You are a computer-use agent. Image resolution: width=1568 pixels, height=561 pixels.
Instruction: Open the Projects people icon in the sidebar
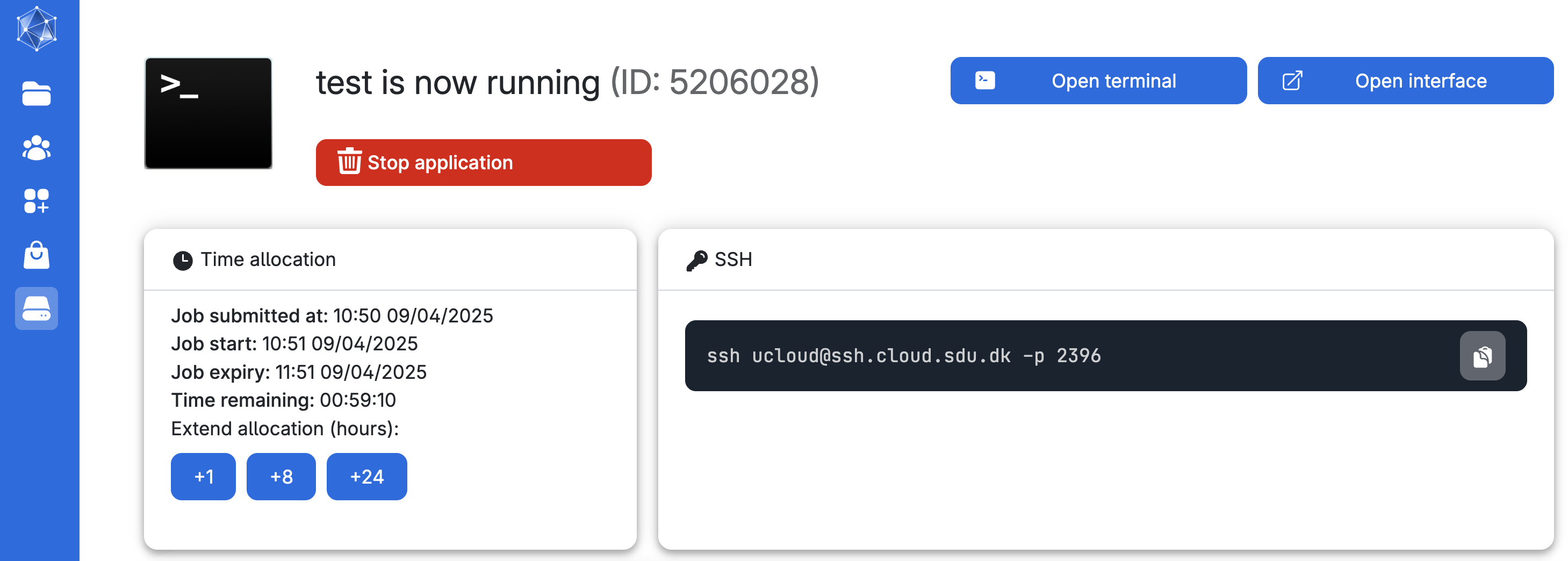click(x=37, y=148)
